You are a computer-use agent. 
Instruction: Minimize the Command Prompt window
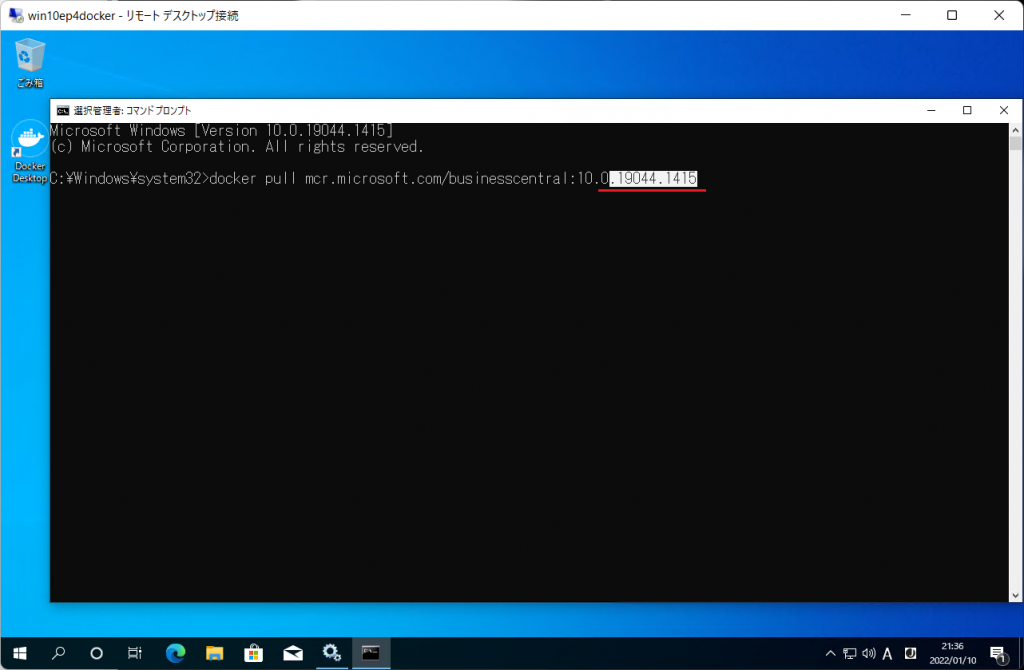click(931, 110)
